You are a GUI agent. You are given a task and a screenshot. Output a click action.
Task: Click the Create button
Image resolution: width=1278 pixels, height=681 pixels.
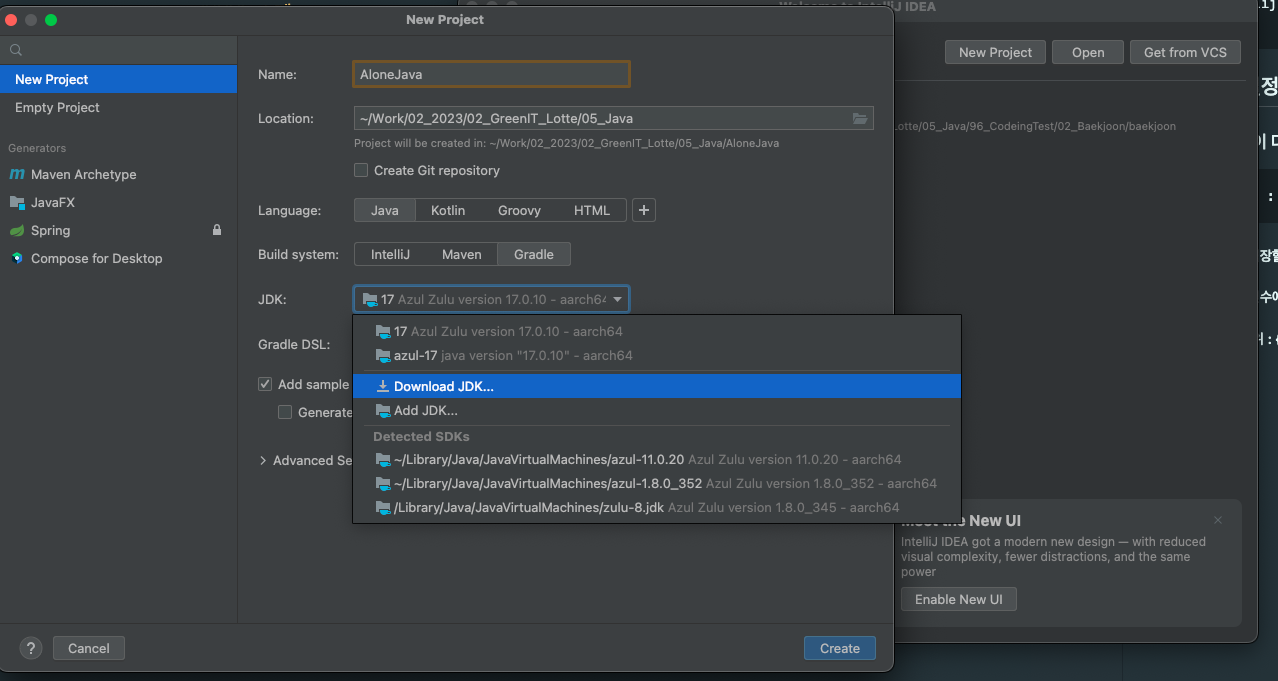[x=840, y=648]
